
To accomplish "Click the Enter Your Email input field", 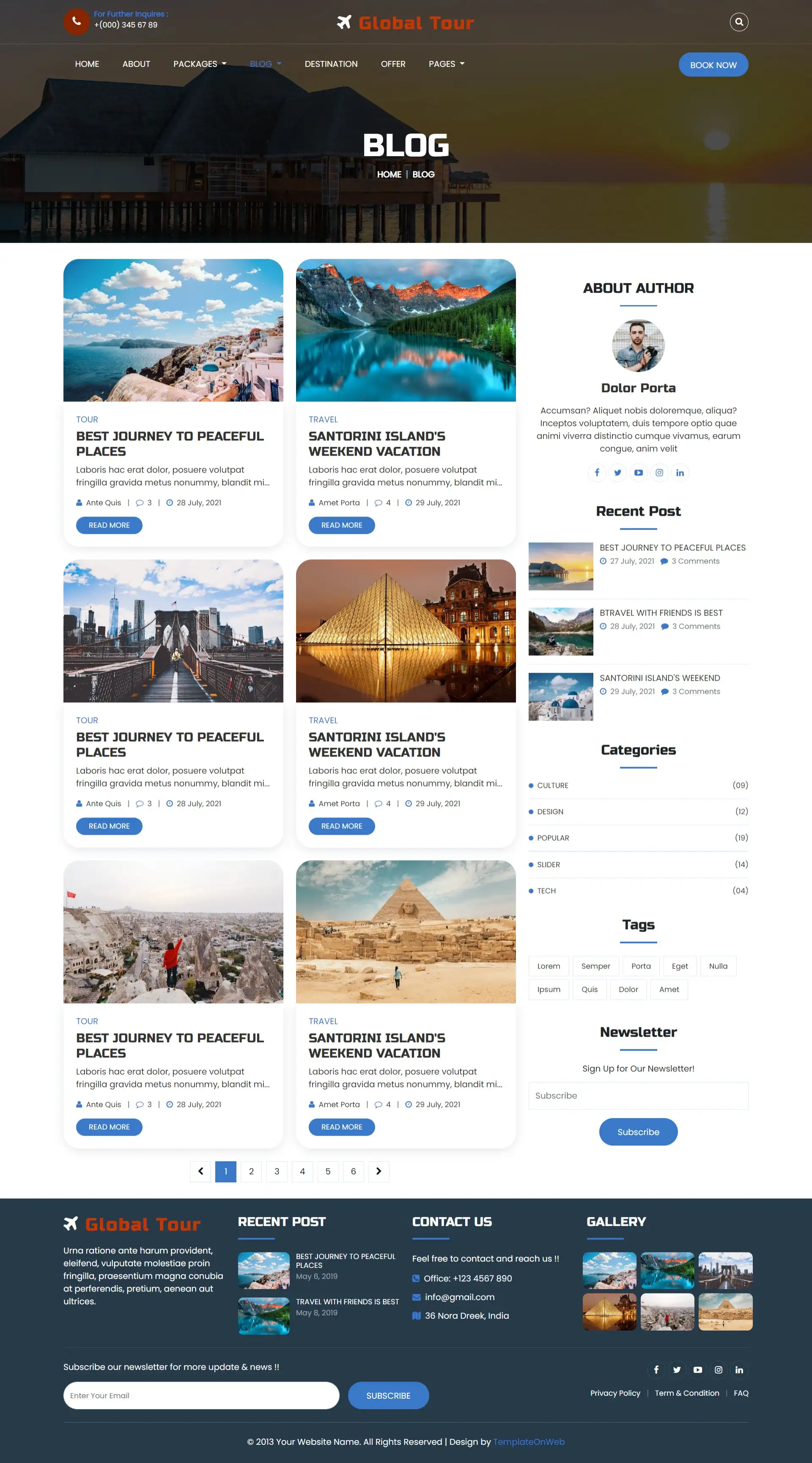I will pyautogui.click(x=201, y=1395).
